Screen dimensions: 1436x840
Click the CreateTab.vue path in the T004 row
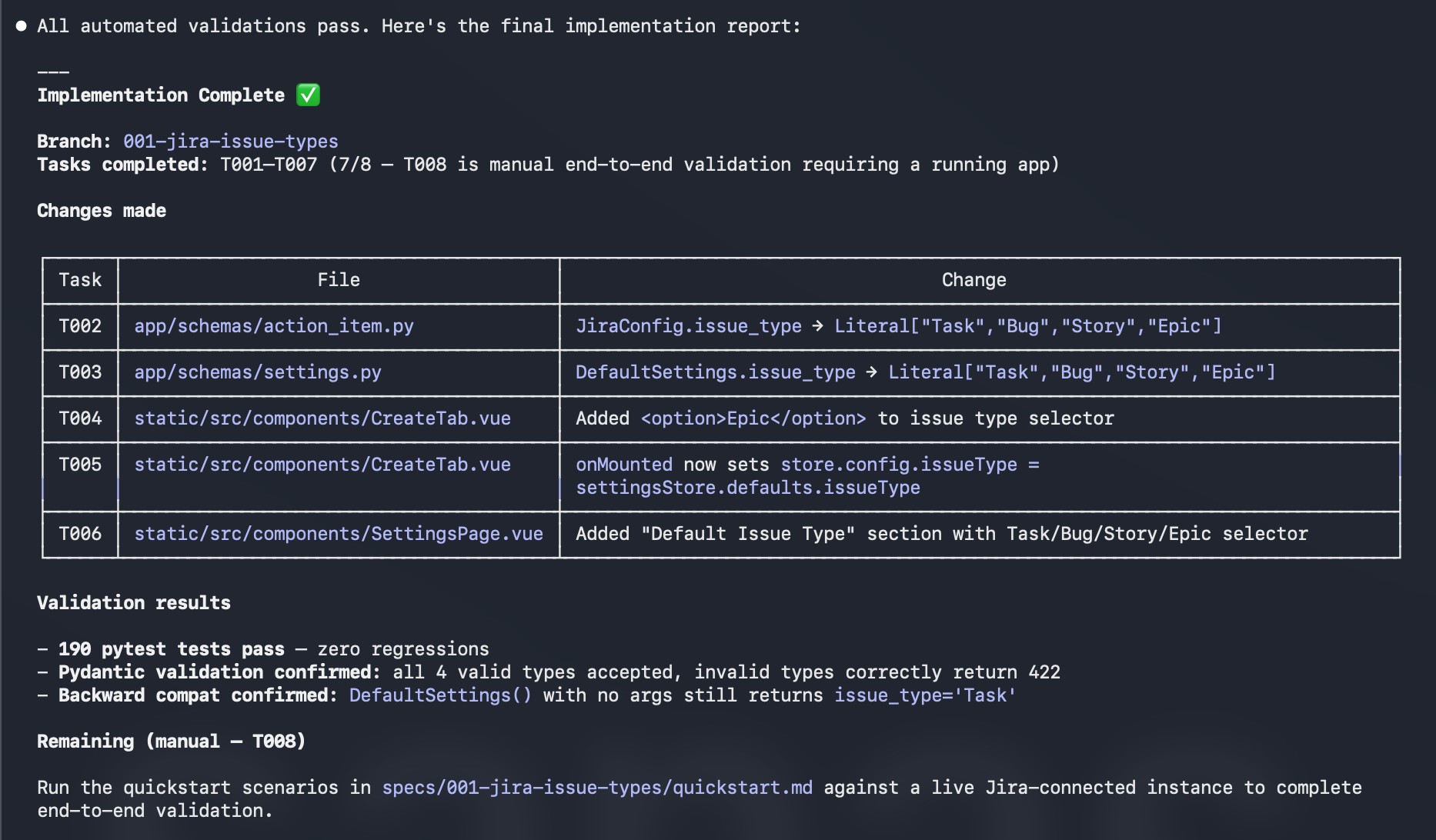click(322, 418)
